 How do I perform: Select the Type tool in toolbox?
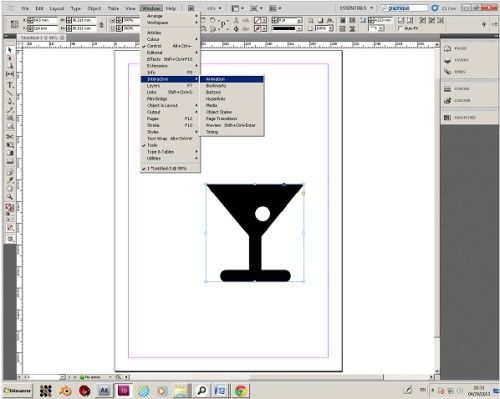[10, 85]
